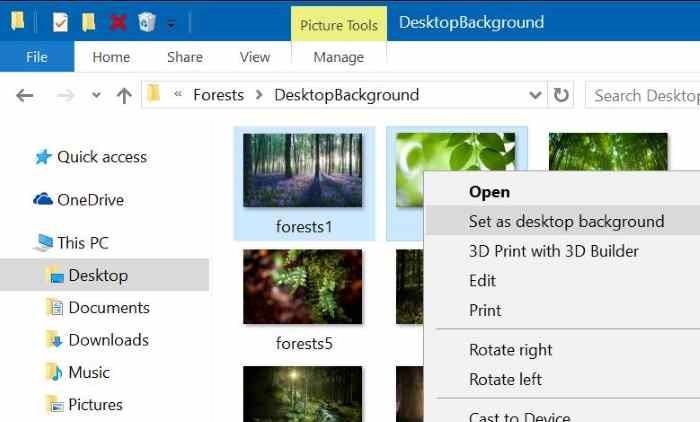700x422 pixels.
Task: Click the Picture Tools contextual tab header
Action: click(339, 25)
